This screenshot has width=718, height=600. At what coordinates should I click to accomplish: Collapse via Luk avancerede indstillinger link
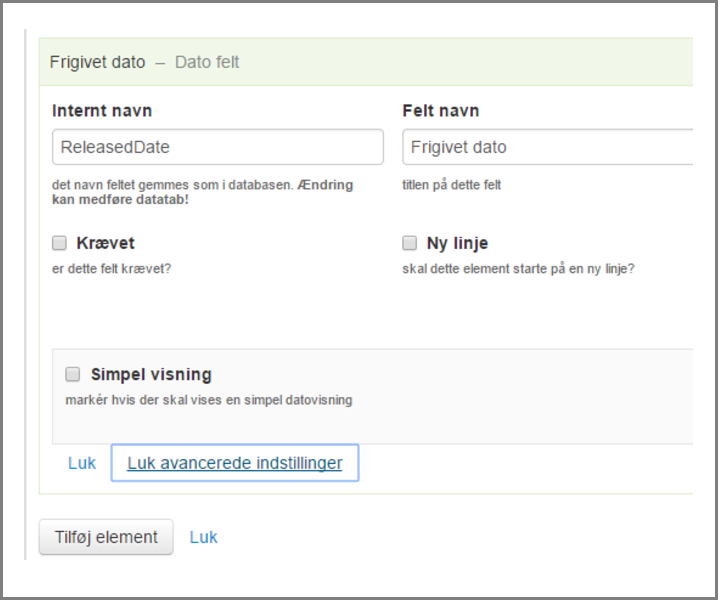coord(234,463)
